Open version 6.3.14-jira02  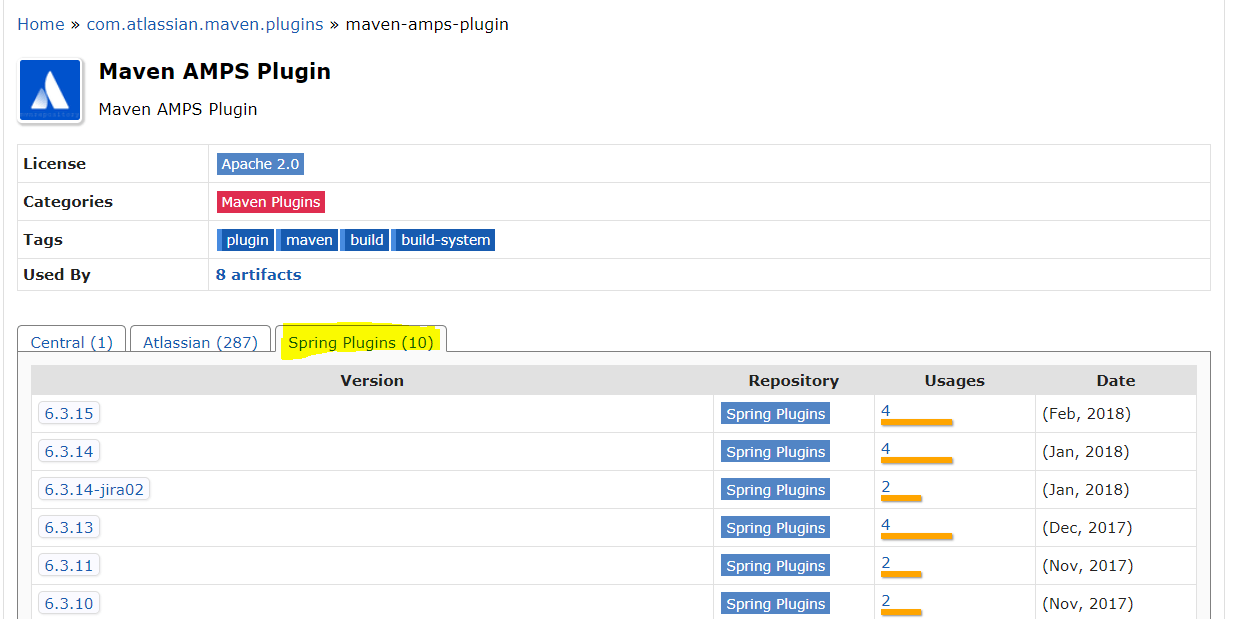(94, 490)
